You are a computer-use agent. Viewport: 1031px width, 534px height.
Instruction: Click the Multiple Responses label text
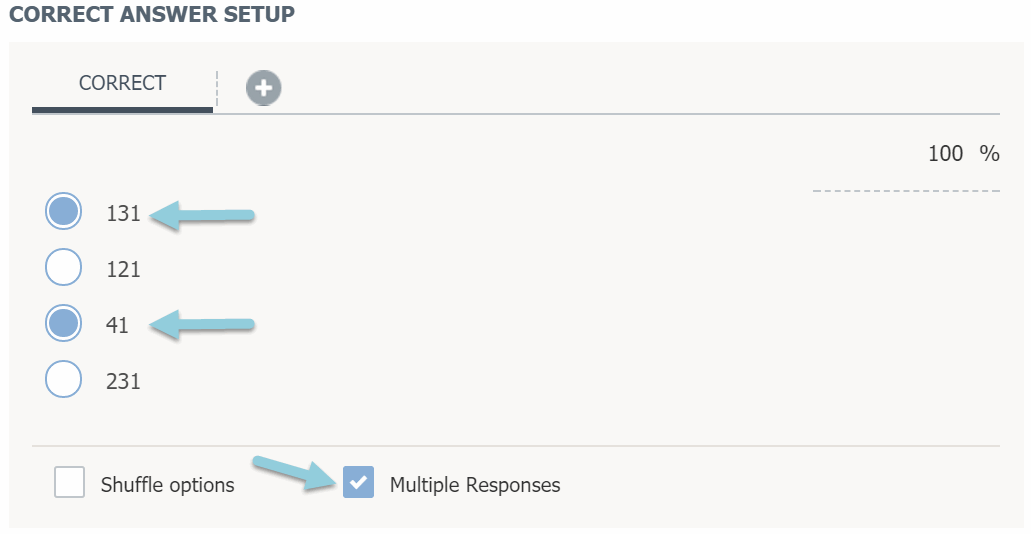click(475, 485)
